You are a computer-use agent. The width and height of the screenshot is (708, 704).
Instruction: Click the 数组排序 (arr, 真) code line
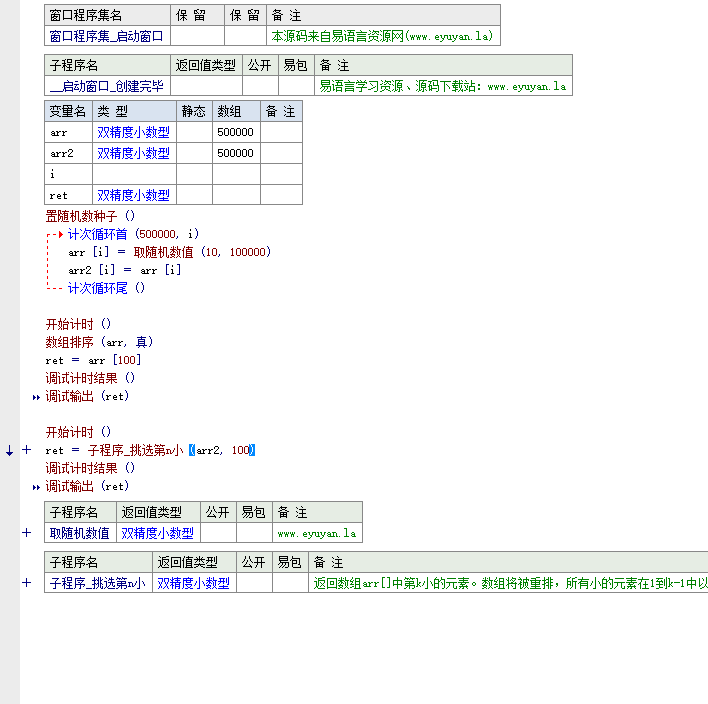click(99, 342)
